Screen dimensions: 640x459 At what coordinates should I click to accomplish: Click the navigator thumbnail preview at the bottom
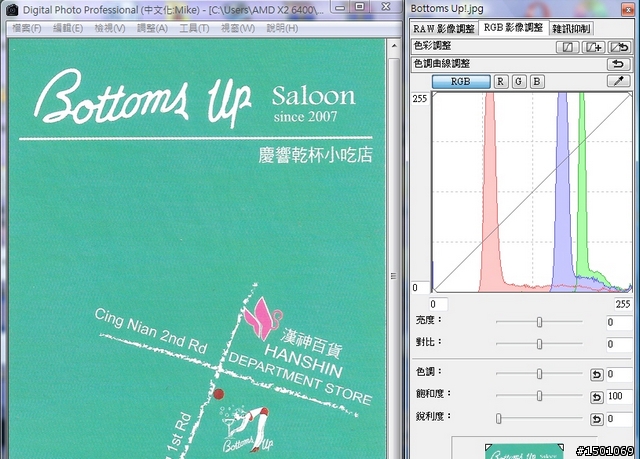click(x=524, y=451)
